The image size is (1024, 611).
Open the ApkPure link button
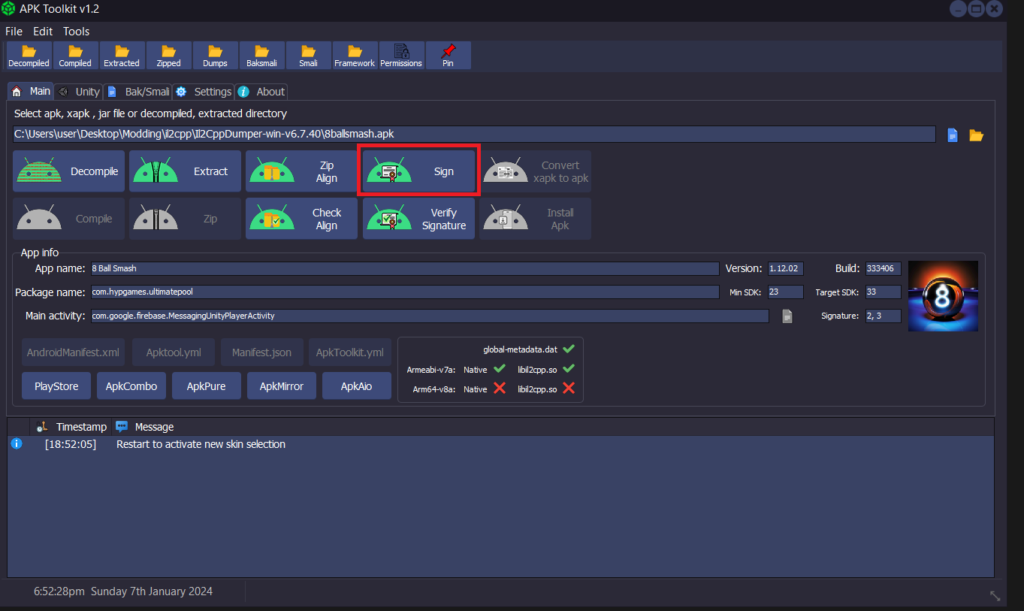click(206, 386)
